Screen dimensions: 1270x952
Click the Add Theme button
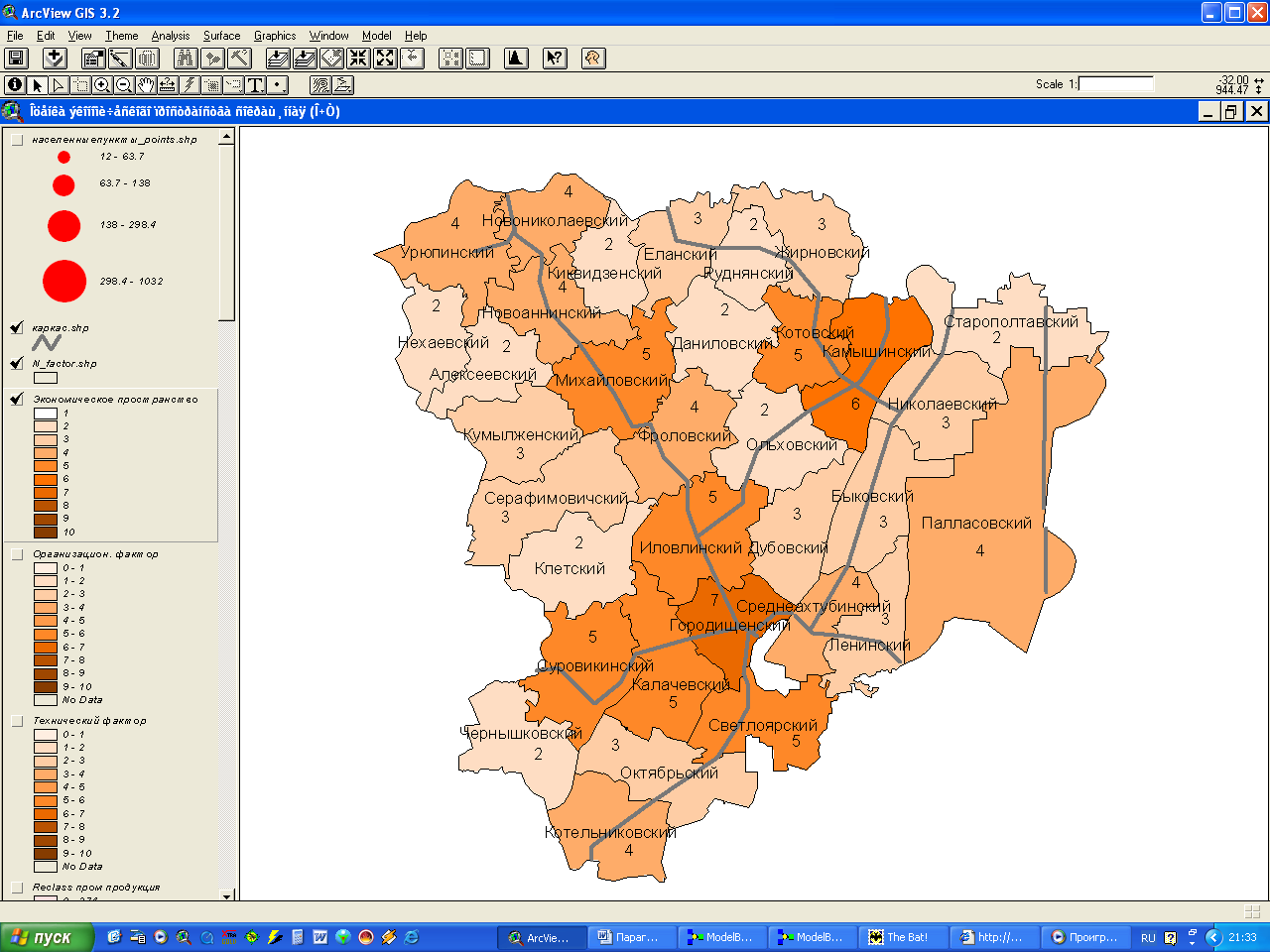(x=55, y=59)
